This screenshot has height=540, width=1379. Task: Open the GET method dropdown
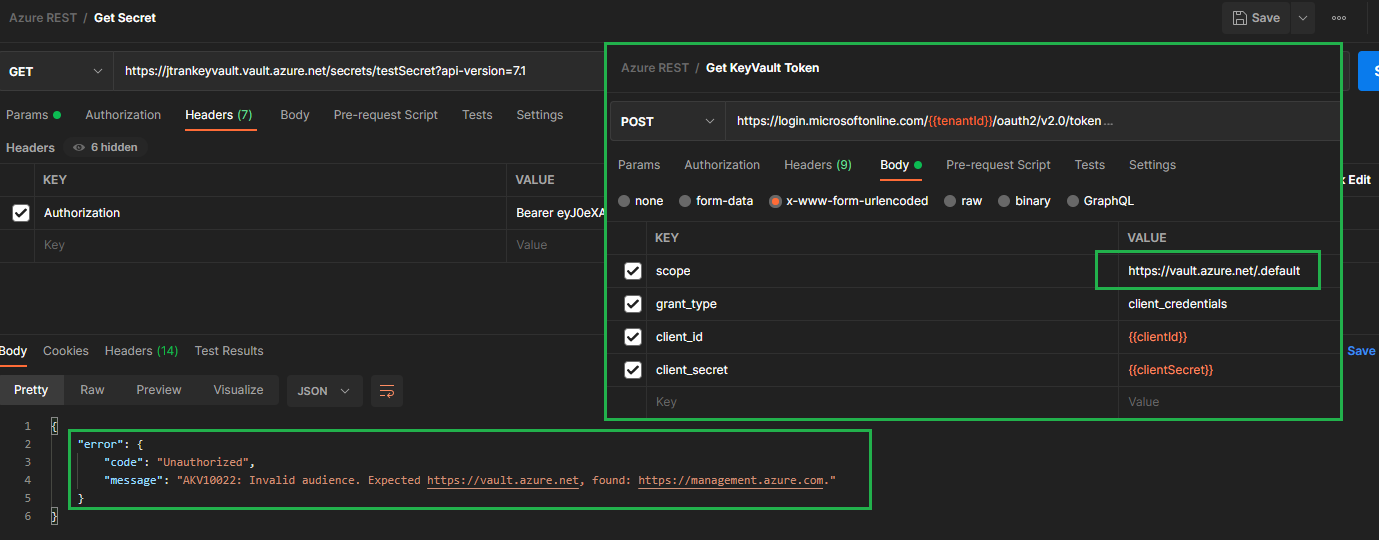(55, 72)
